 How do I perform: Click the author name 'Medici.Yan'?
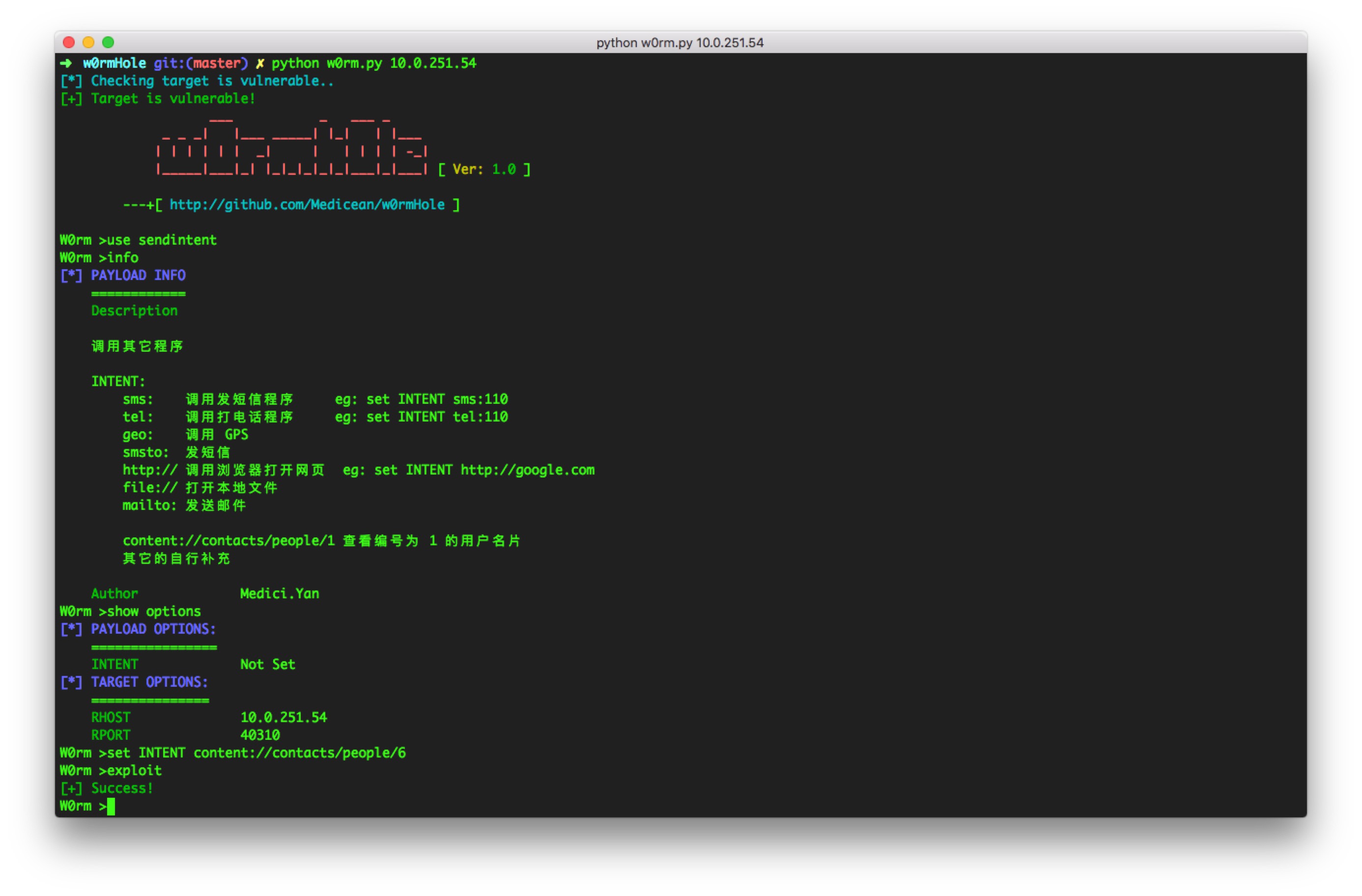[x=279, y=594]
